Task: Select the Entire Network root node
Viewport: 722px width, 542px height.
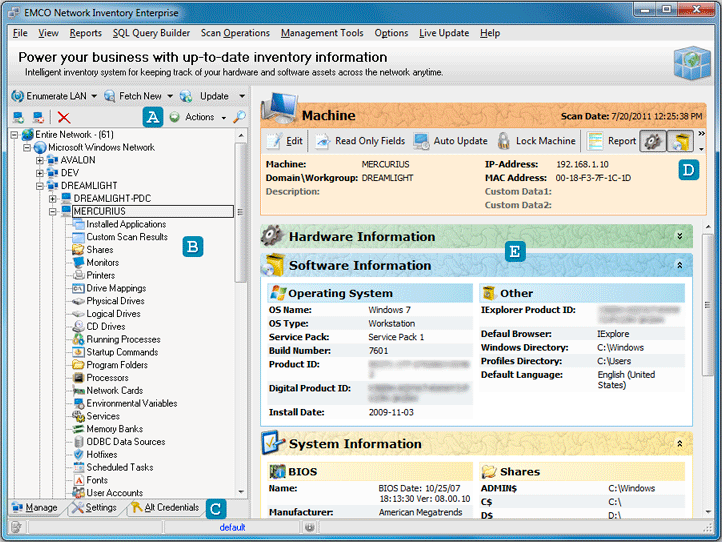Action: click(74, 134)
